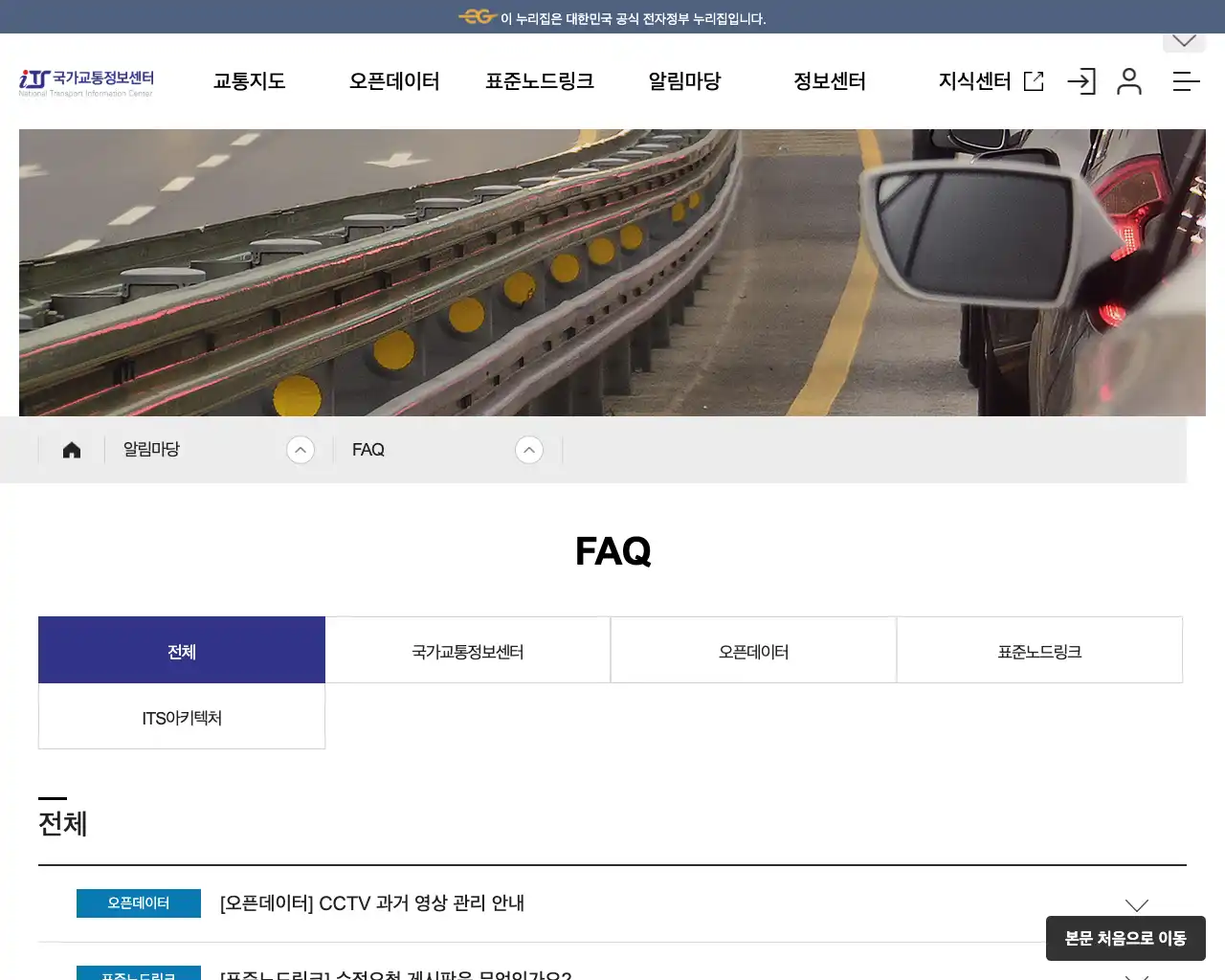
Task: Open the external link icon beside 지식센터
Action: (1033, 81)
